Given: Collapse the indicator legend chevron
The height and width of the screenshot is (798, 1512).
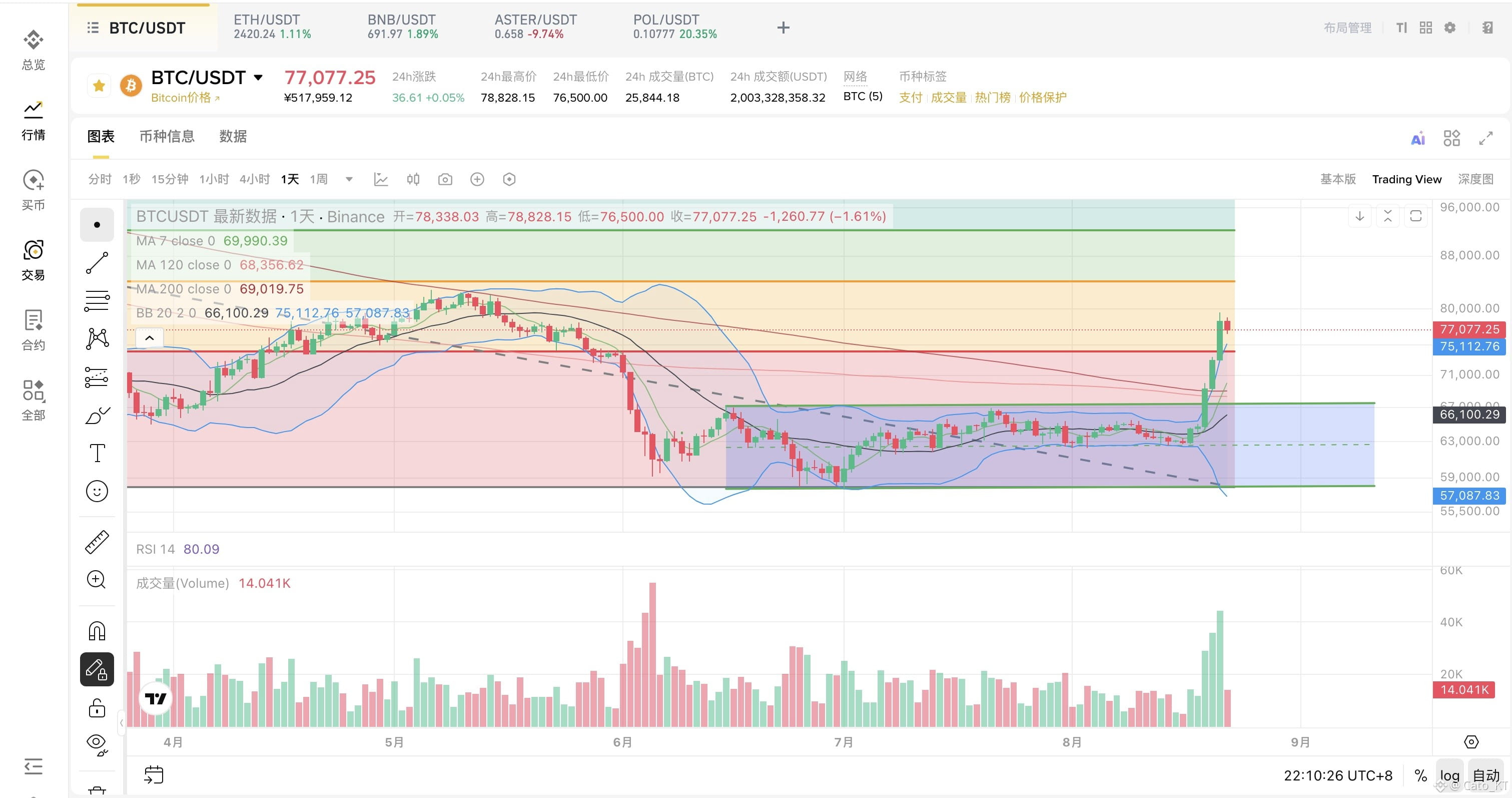Looking at the screenshot, I should pyautogui.click(x=150, y=337).
